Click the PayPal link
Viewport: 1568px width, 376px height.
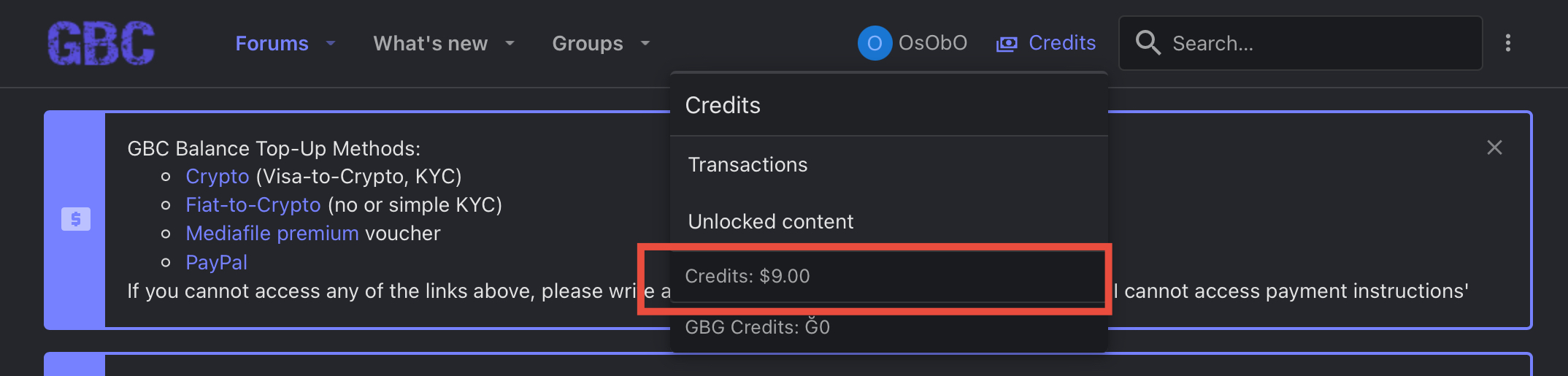click(x=216, y=262)
